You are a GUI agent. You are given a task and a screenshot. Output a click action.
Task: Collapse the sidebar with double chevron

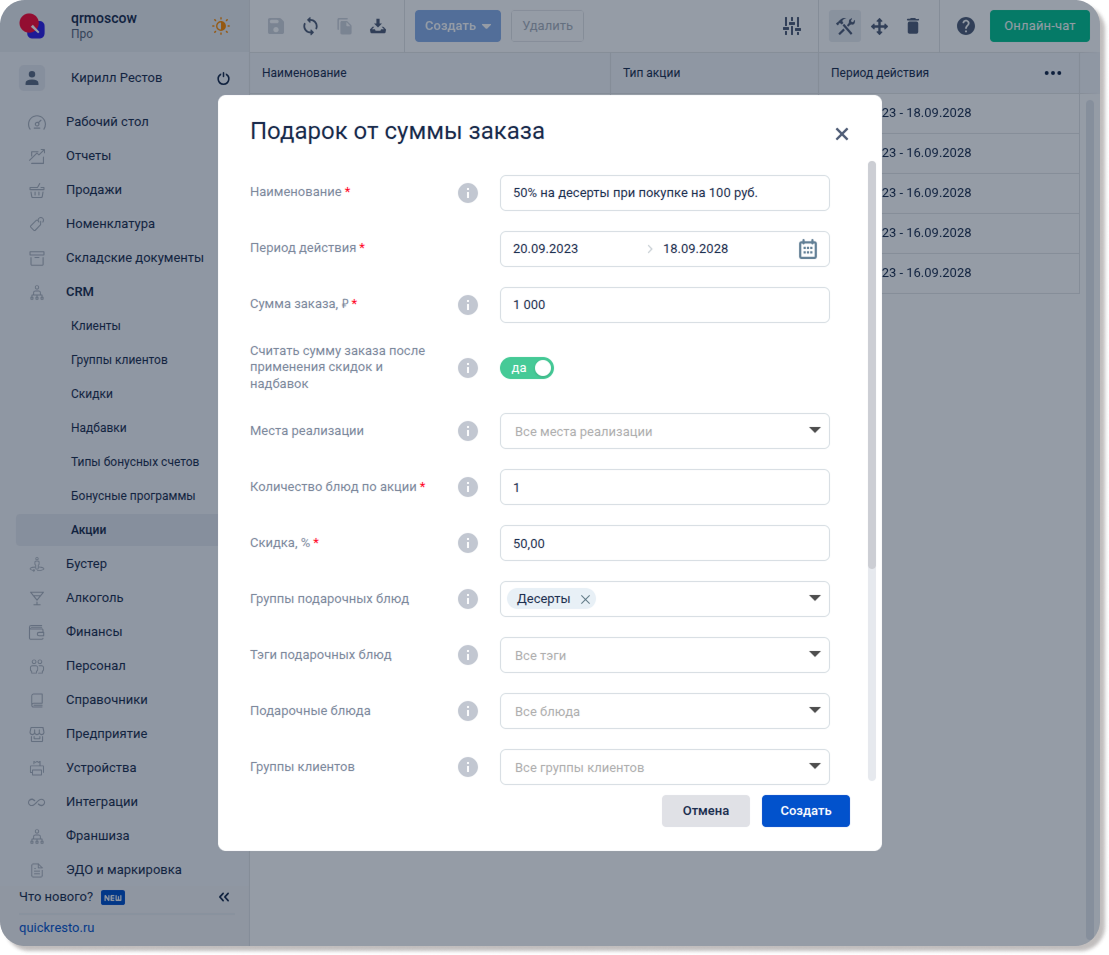(x=224, y=897)
